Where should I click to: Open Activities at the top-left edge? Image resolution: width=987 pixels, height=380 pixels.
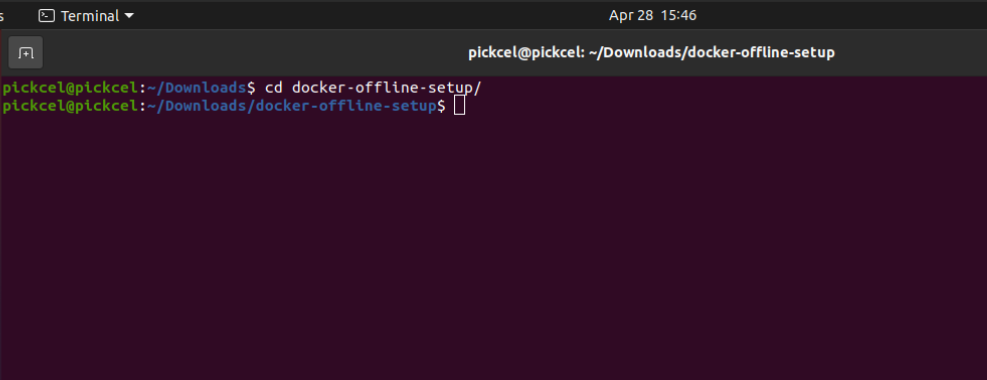[2, 16]
